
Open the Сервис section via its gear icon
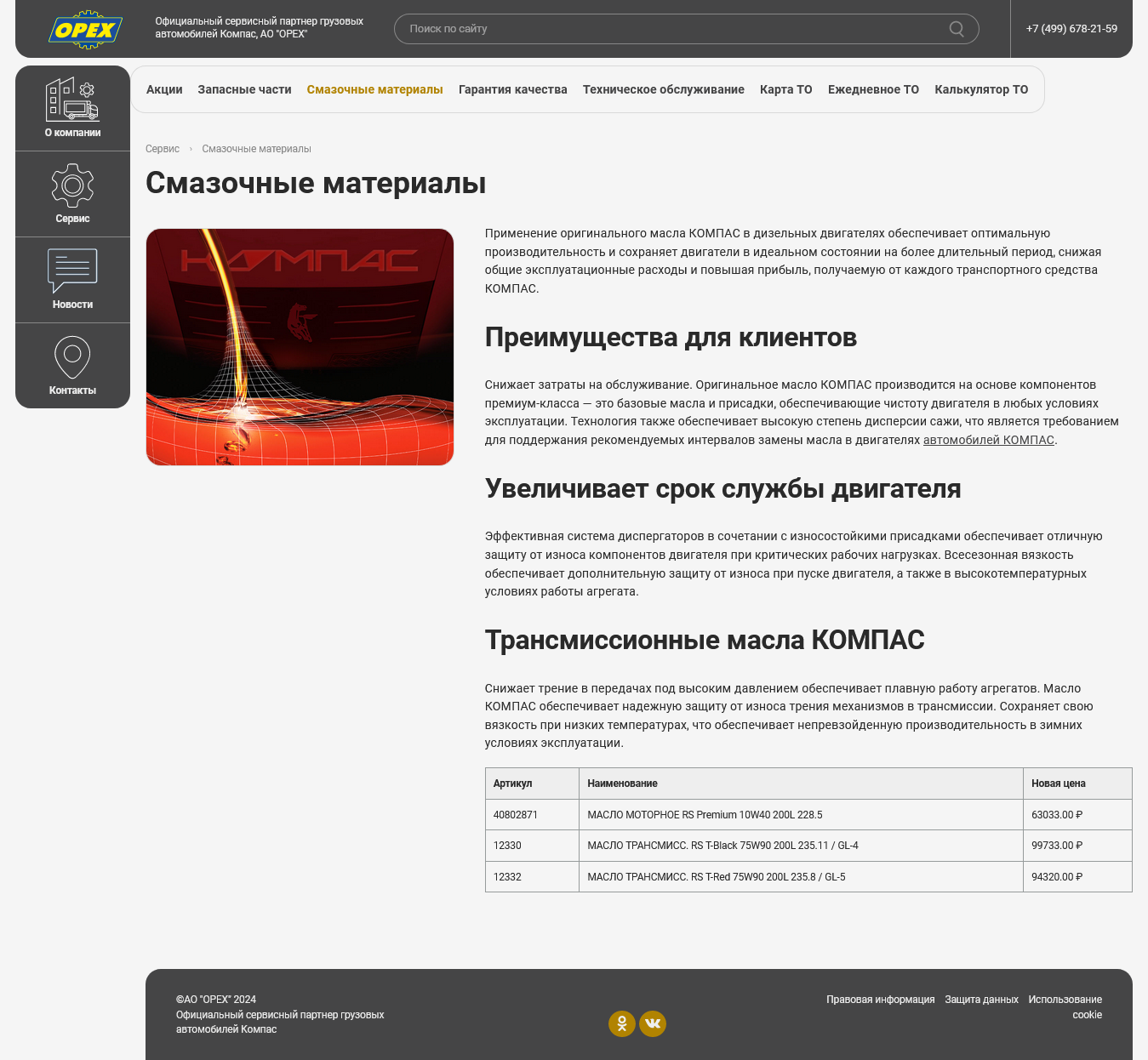tap(72, 185)
